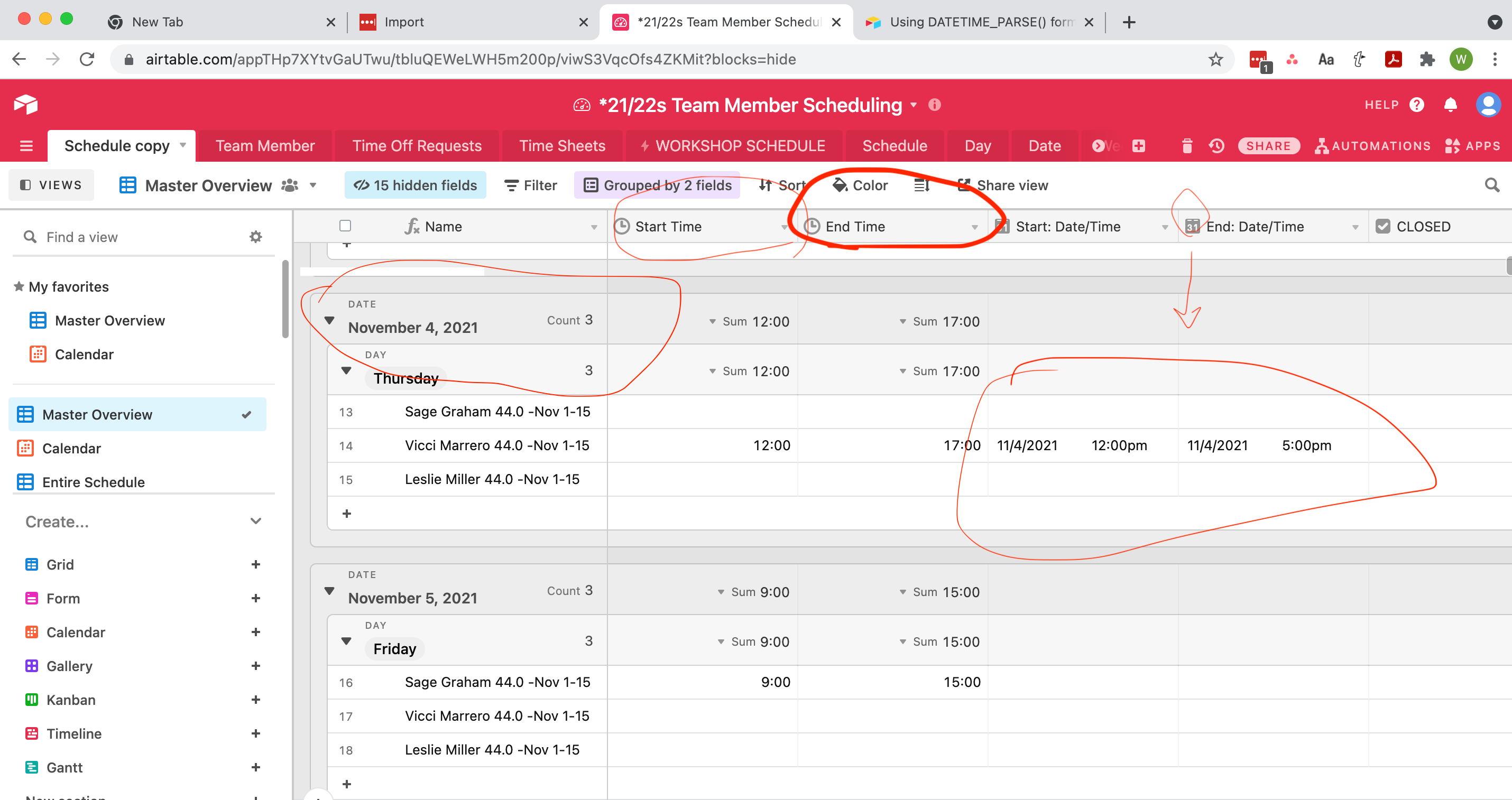Click Share view button
The width and height of the screenshot is (1512, 800).
coord(1002,185)
